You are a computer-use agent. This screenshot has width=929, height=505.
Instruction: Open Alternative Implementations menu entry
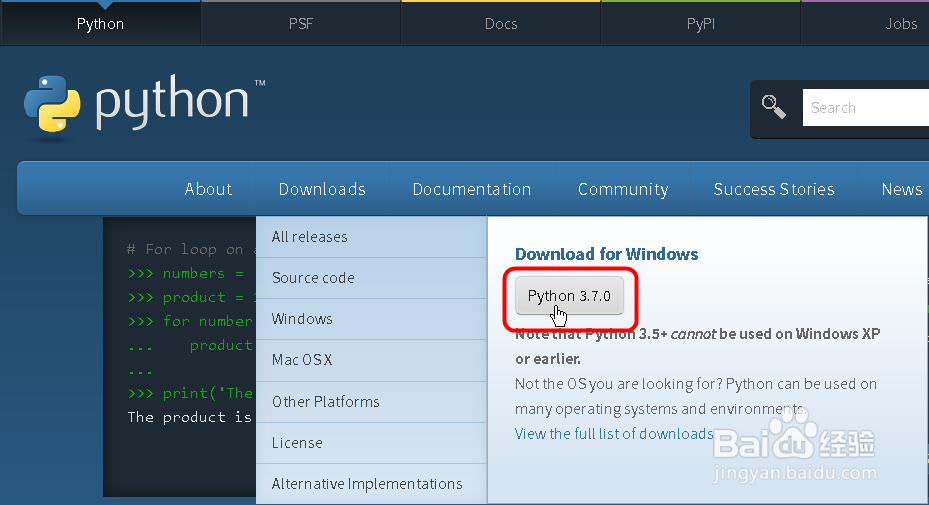tap(367, 484)
